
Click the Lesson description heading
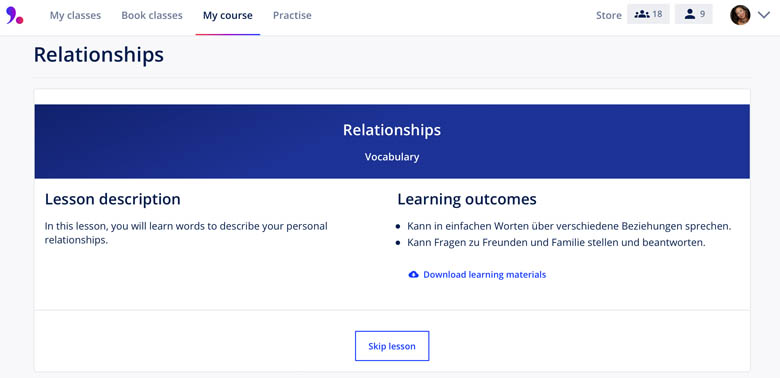[112, 199]
